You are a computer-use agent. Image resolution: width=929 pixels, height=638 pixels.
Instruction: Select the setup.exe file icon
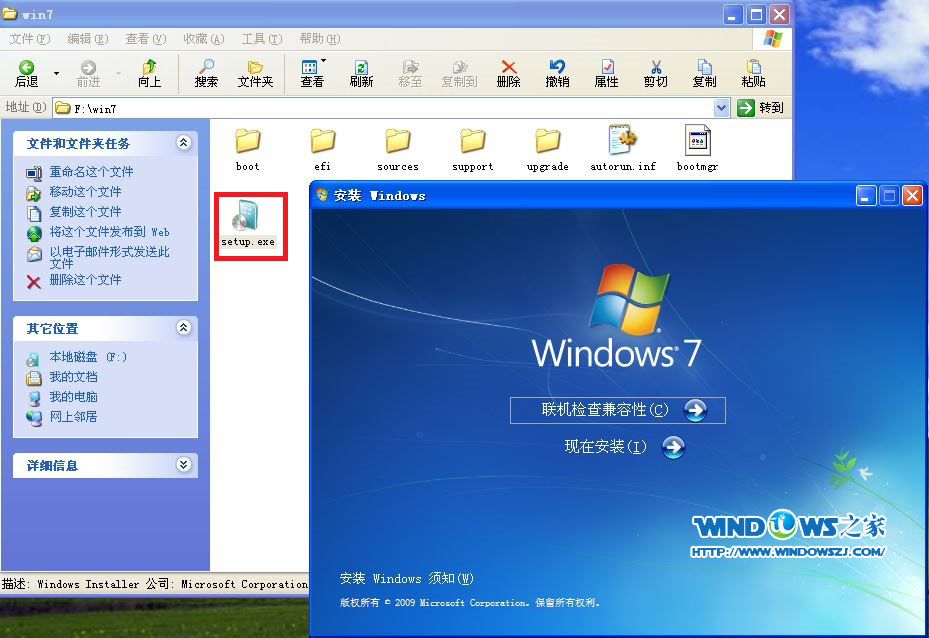246,214
